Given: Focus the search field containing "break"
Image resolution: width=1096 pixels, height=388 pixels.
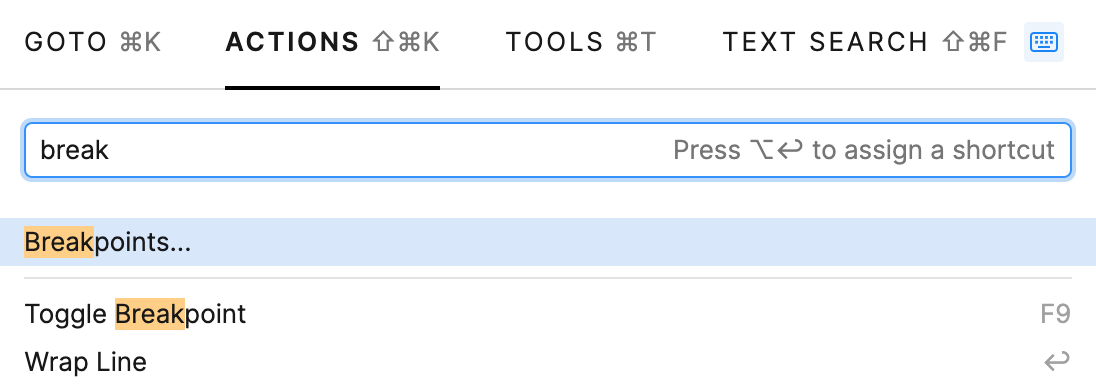Looking at the screenshot, I should [x=547, y=150].
